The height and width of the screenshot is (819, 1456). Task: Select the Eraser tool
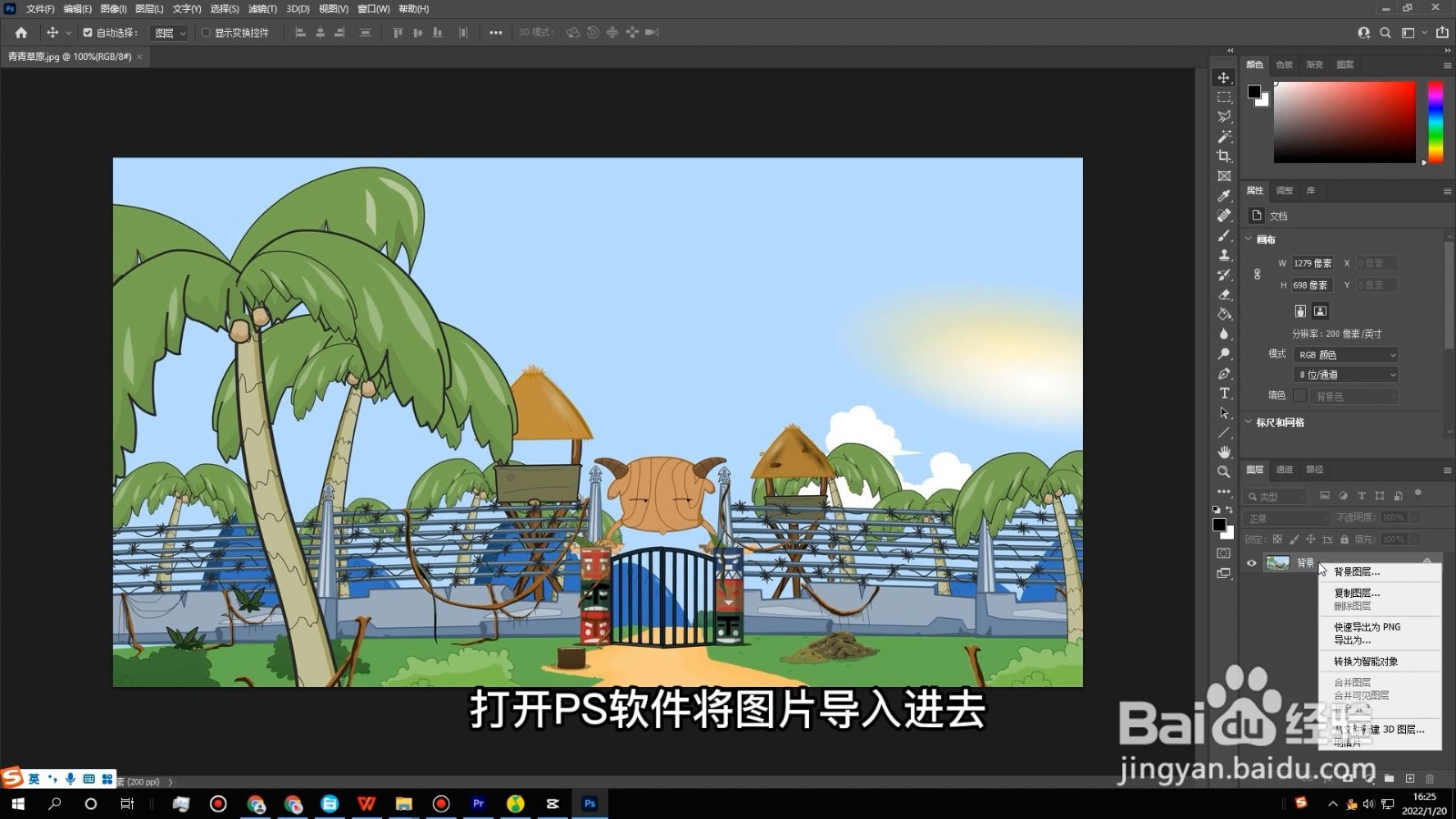coord(1224,295)
